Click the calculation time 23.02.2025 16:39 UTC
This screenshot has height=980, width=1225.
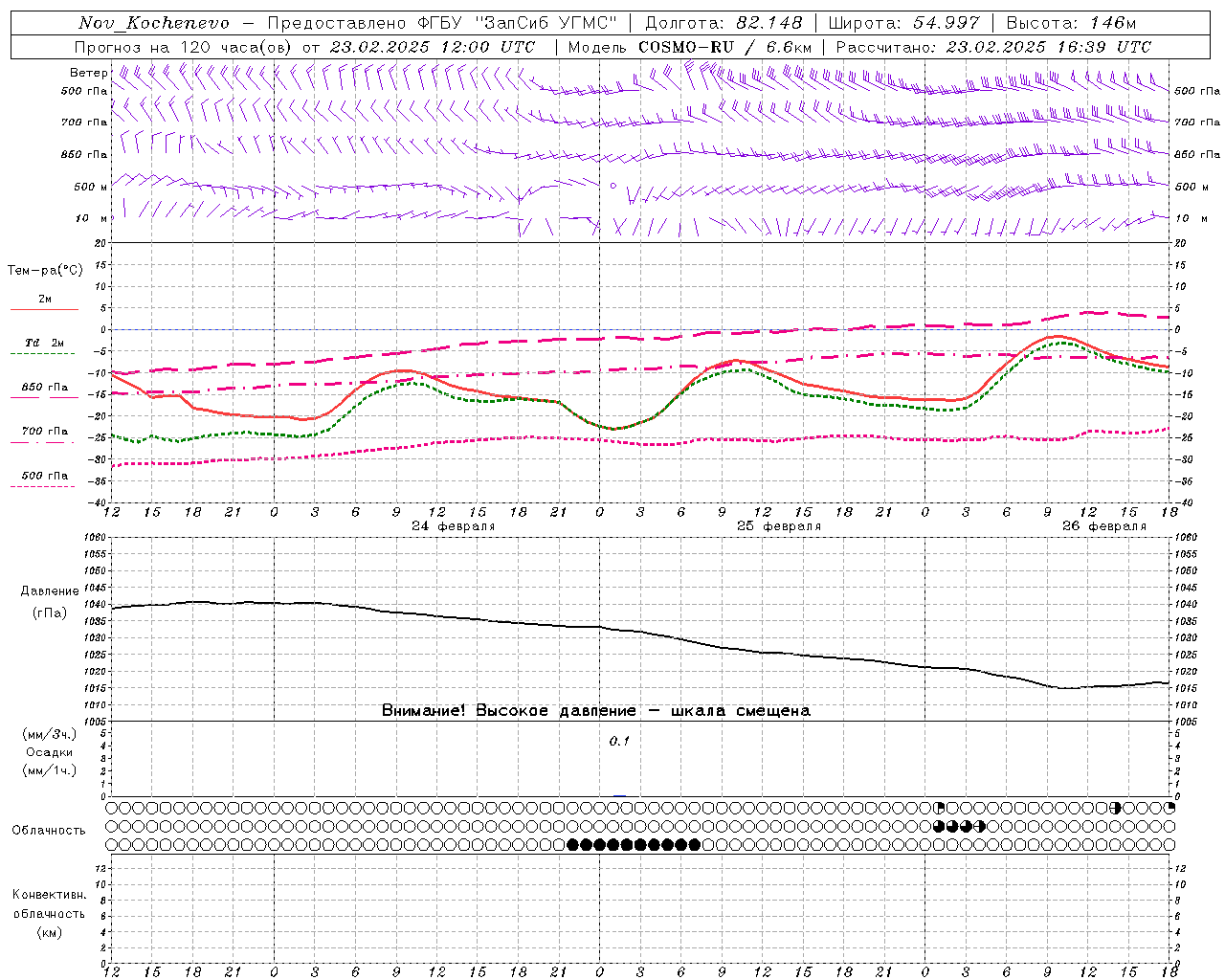1048,47
